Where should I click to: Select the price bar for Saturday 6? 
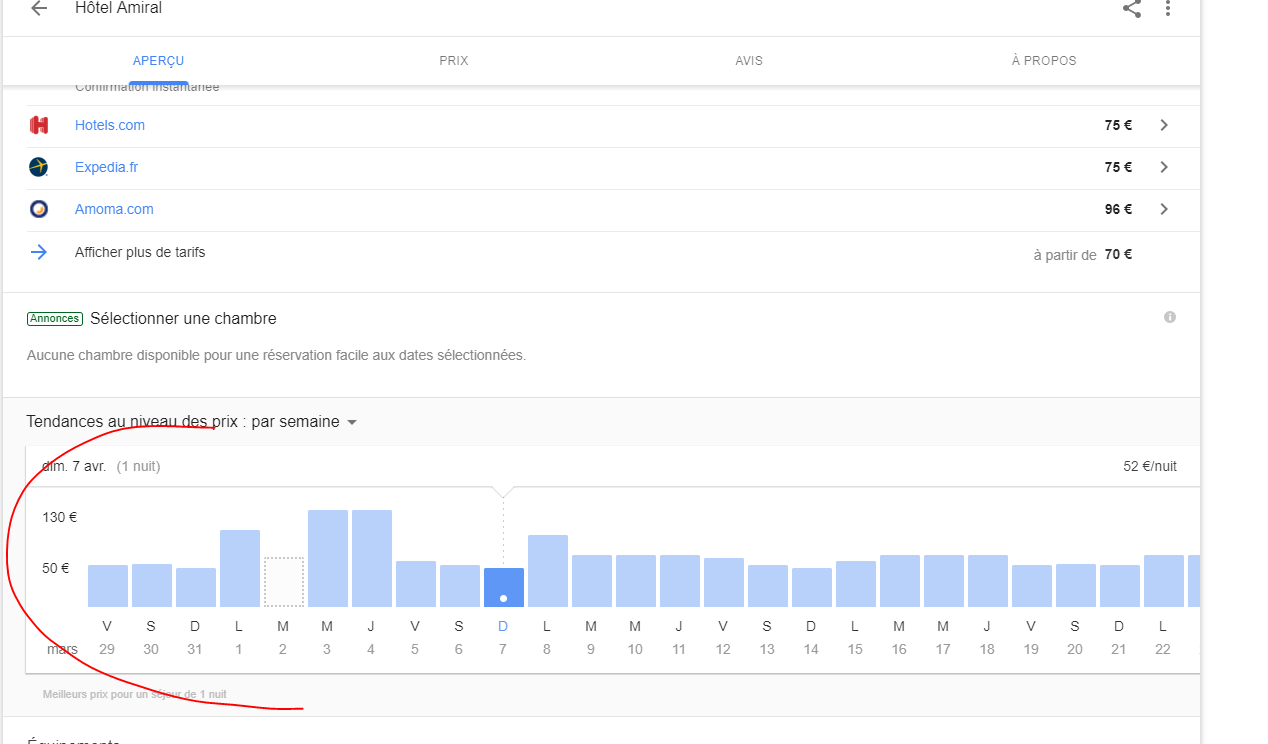pyautogui.click(x=460, y=586)
